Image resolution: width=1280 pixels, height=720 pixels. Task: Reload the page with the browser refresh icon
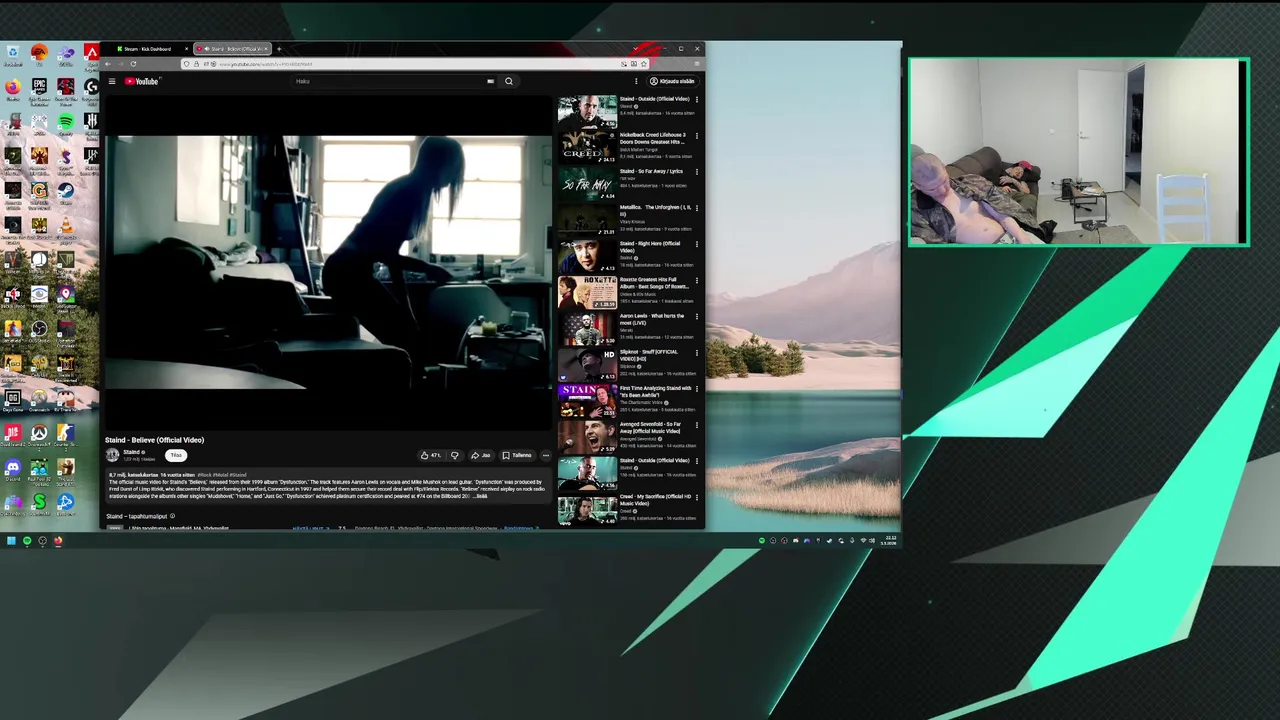[x=133, y=64]
